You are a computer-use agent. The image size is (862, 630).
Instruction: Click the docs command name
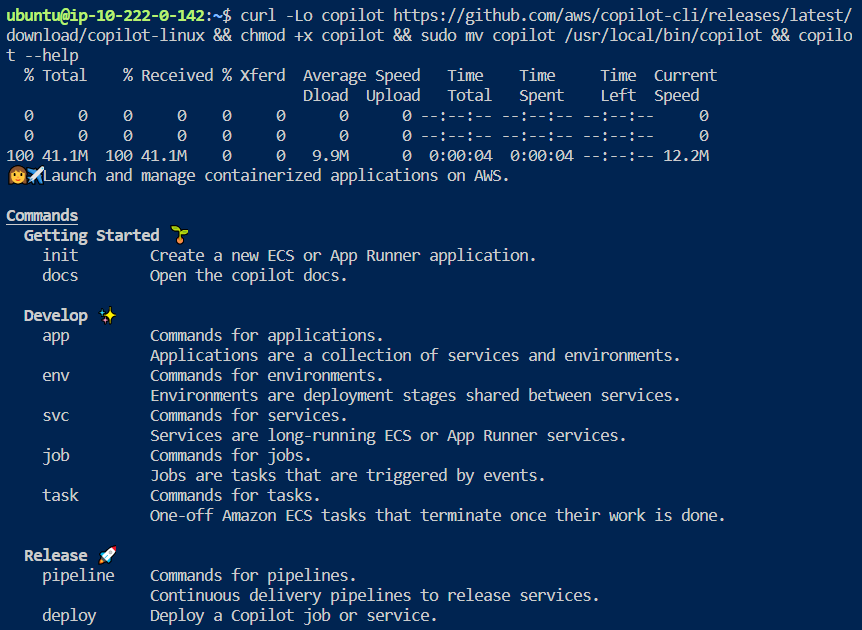[x=60, y=275]
